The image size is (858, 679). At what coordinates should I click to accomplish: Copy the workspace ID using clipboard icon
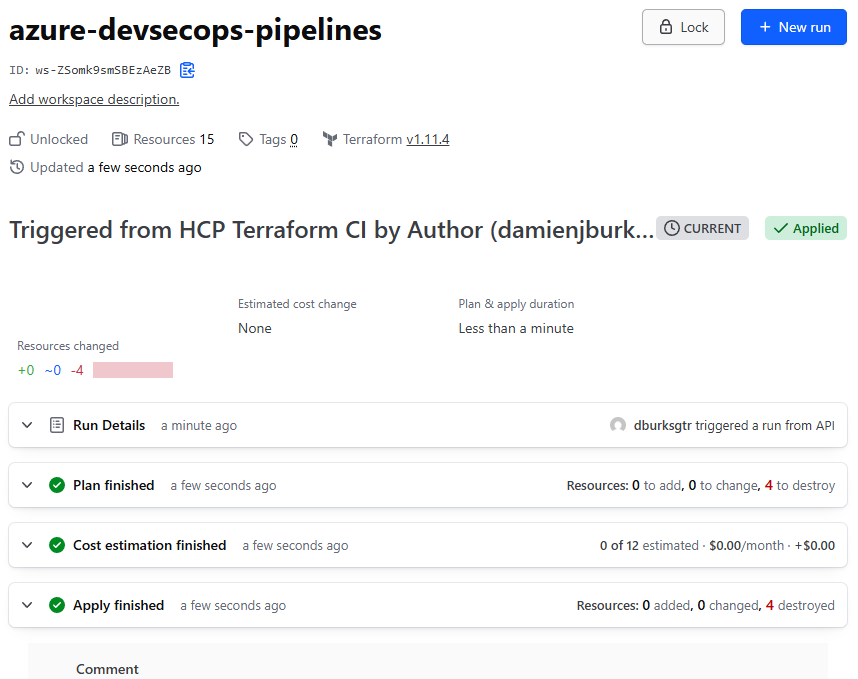pos(187,70)
